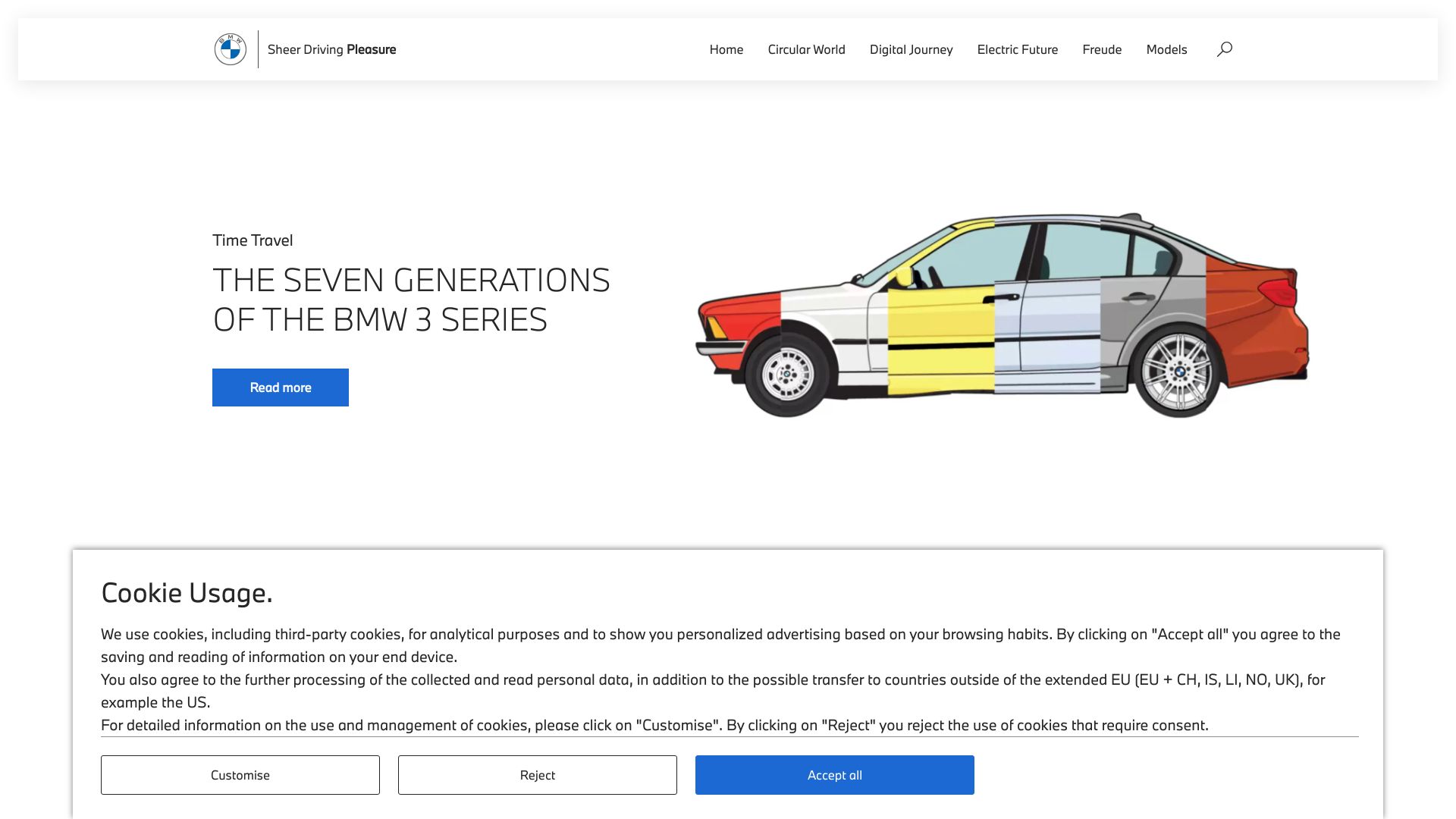Open the Electric Future nav link

pyautogui.click(x=1017, y=49)
